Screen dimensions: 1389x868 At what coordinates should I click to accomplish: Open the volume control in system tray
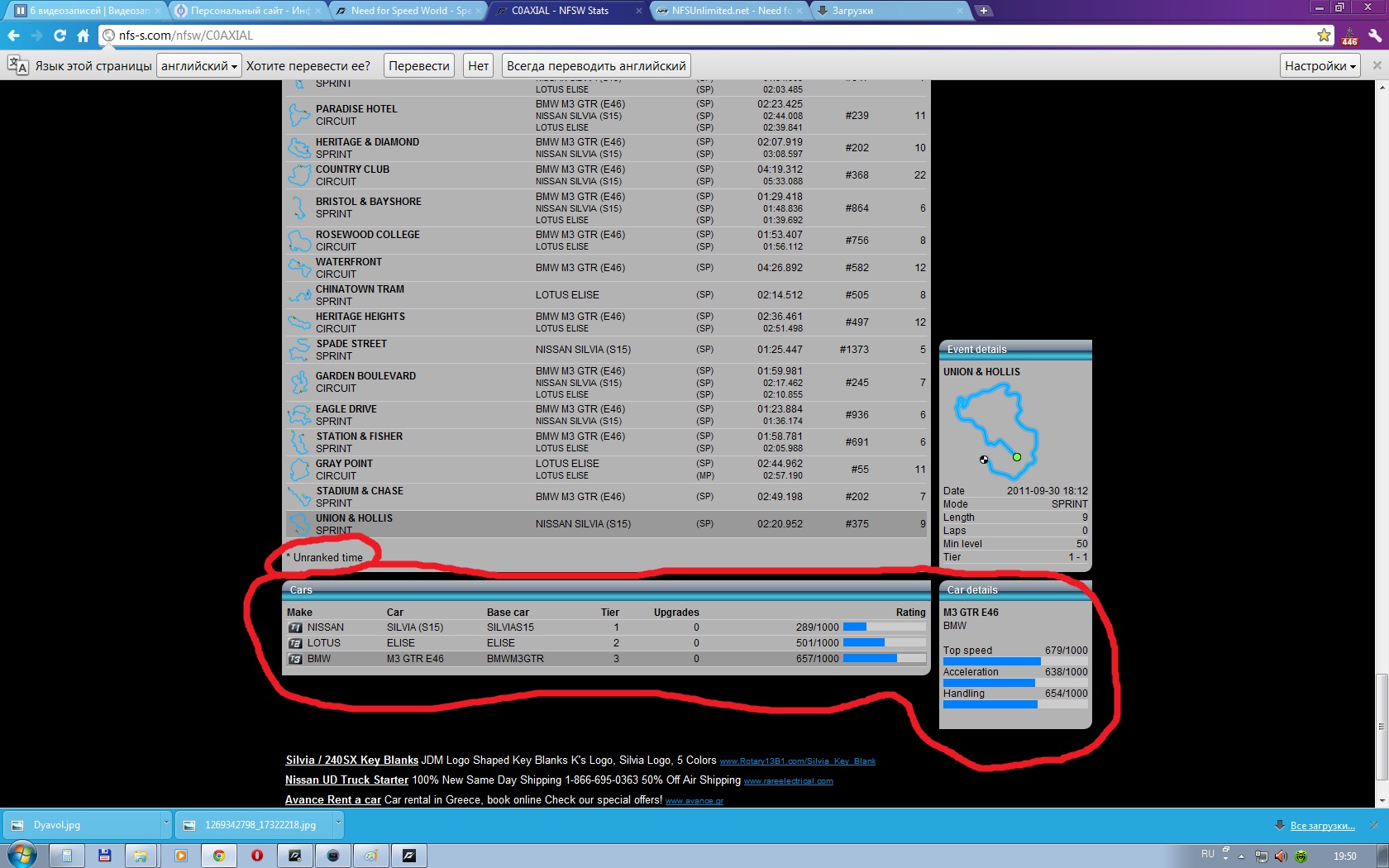(x=1281, y=856)
